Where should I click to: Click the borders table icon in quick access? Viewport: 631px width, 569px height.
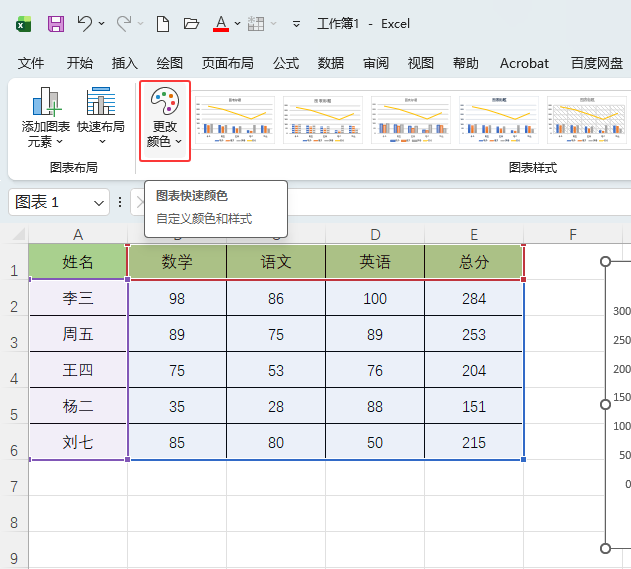coord(256,24)
